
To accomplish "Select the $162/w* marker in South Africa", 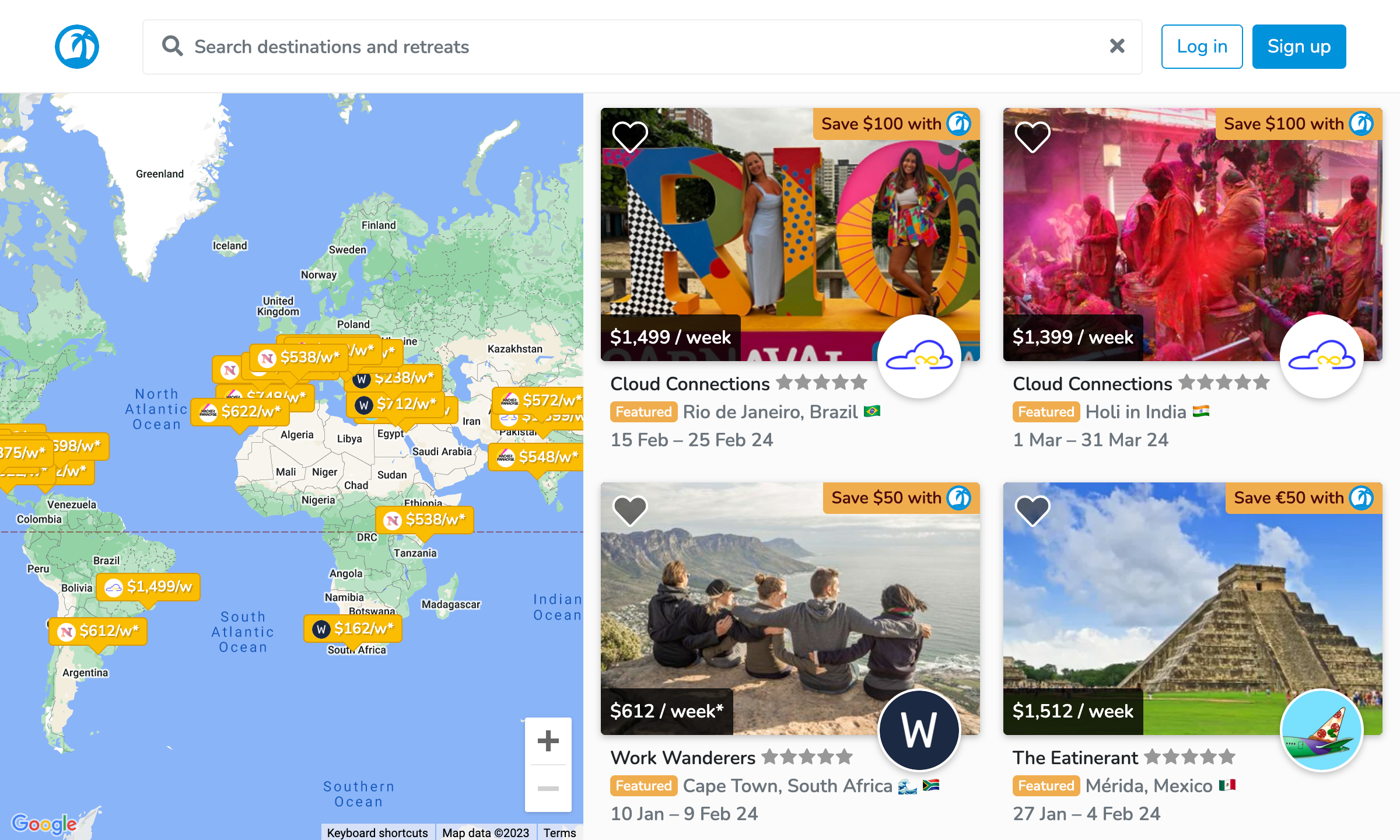I will (353, 629).
